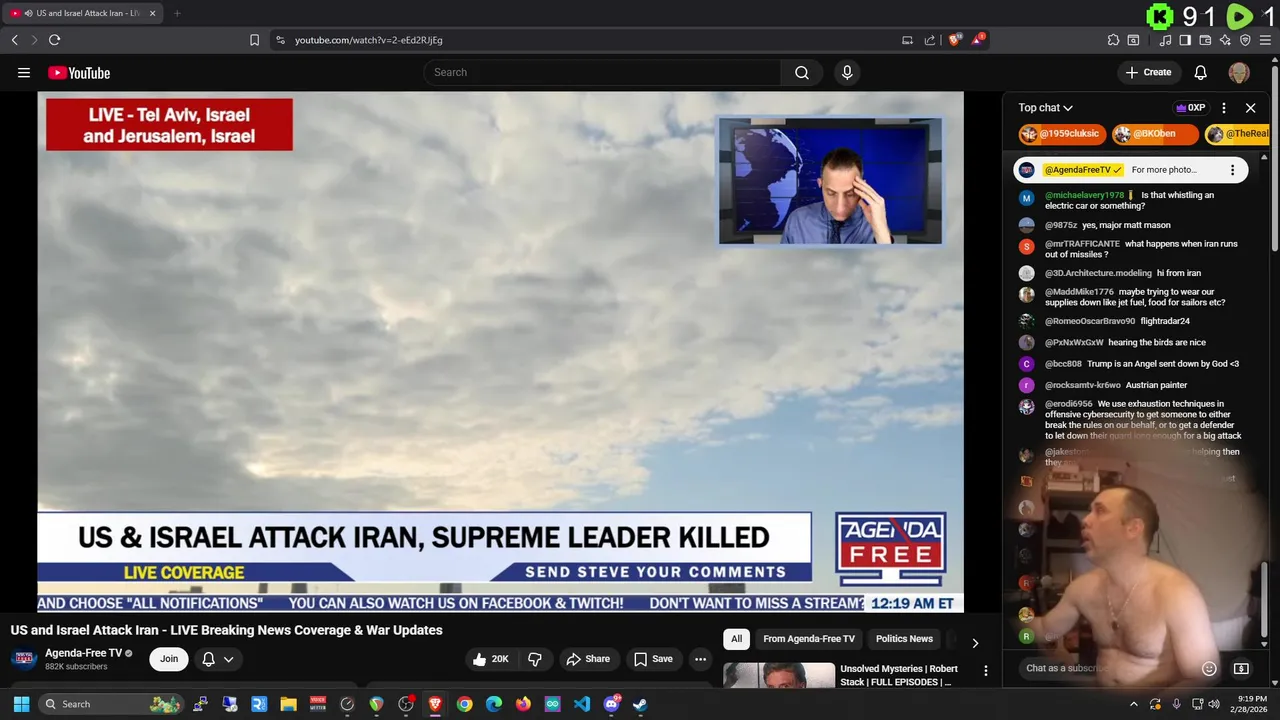Open live chat options three-dot menu
The image size is (1280, 720).
click(x=1224, y=108)
